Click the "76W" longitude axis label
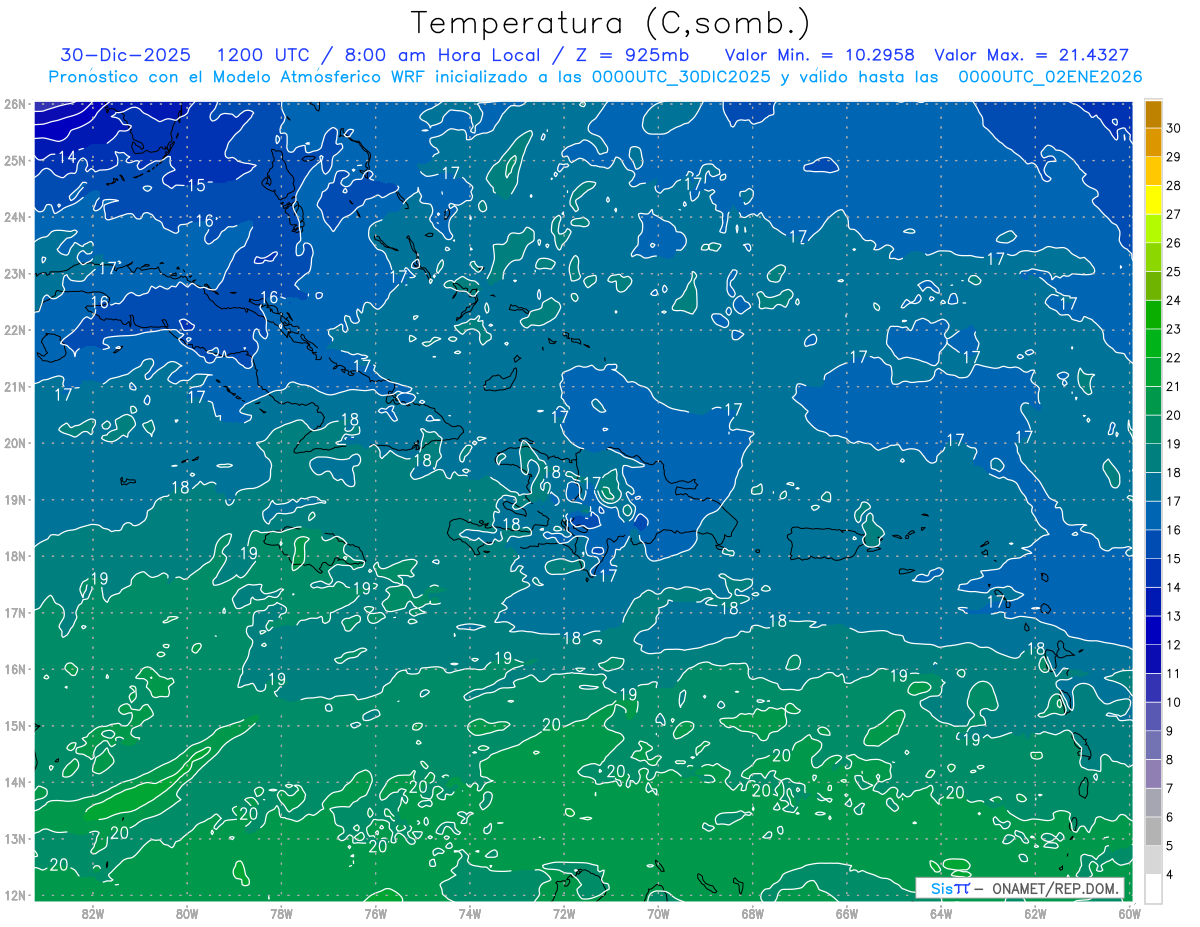The image size is (1200, 927). (375, 913)
